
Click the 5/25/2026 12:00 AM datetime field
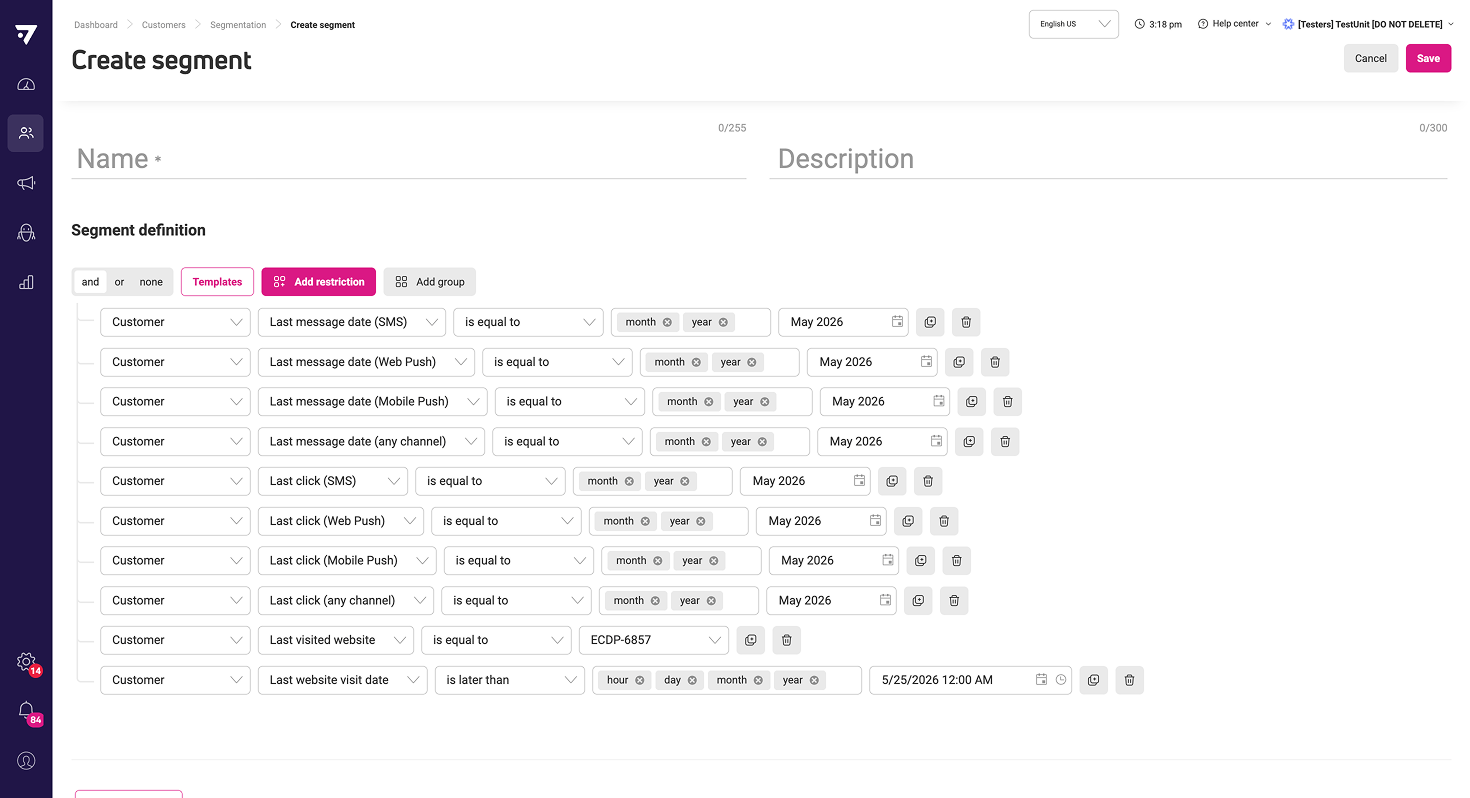click(970, 680)
